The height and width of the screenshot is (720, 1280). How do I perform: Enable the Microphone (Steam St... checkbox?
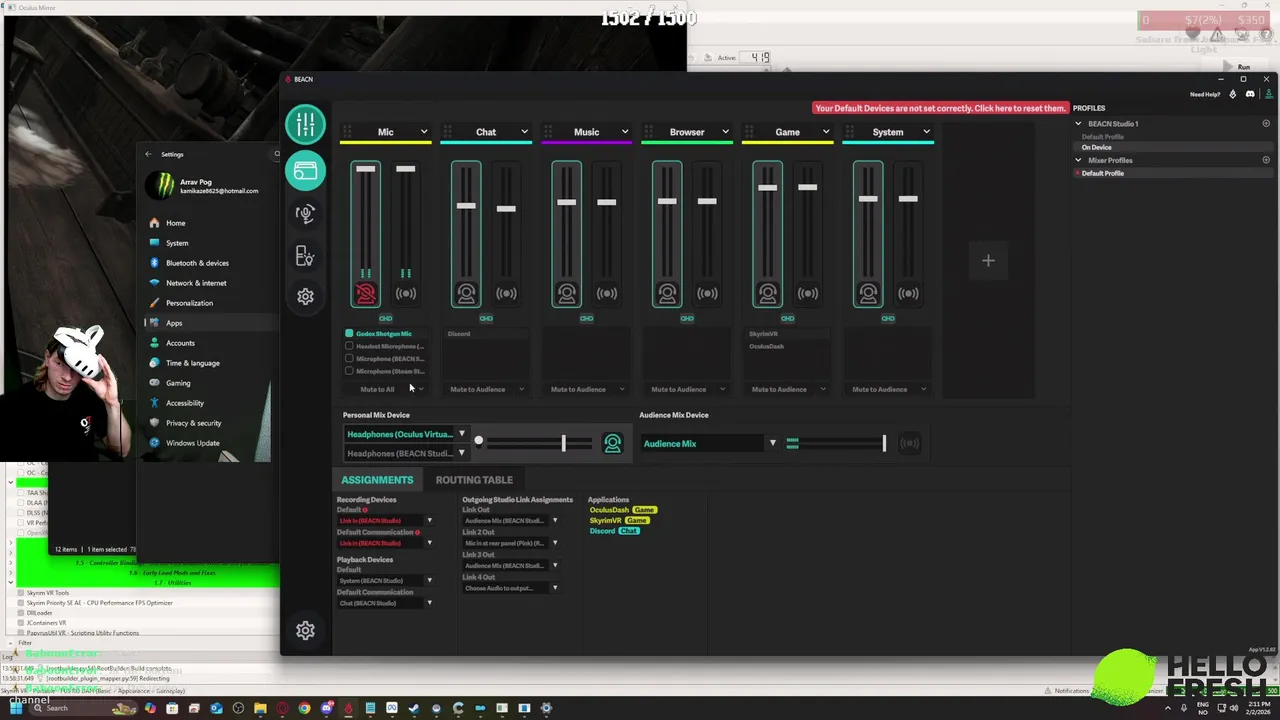pyautogui.click(x=349, y=371)
